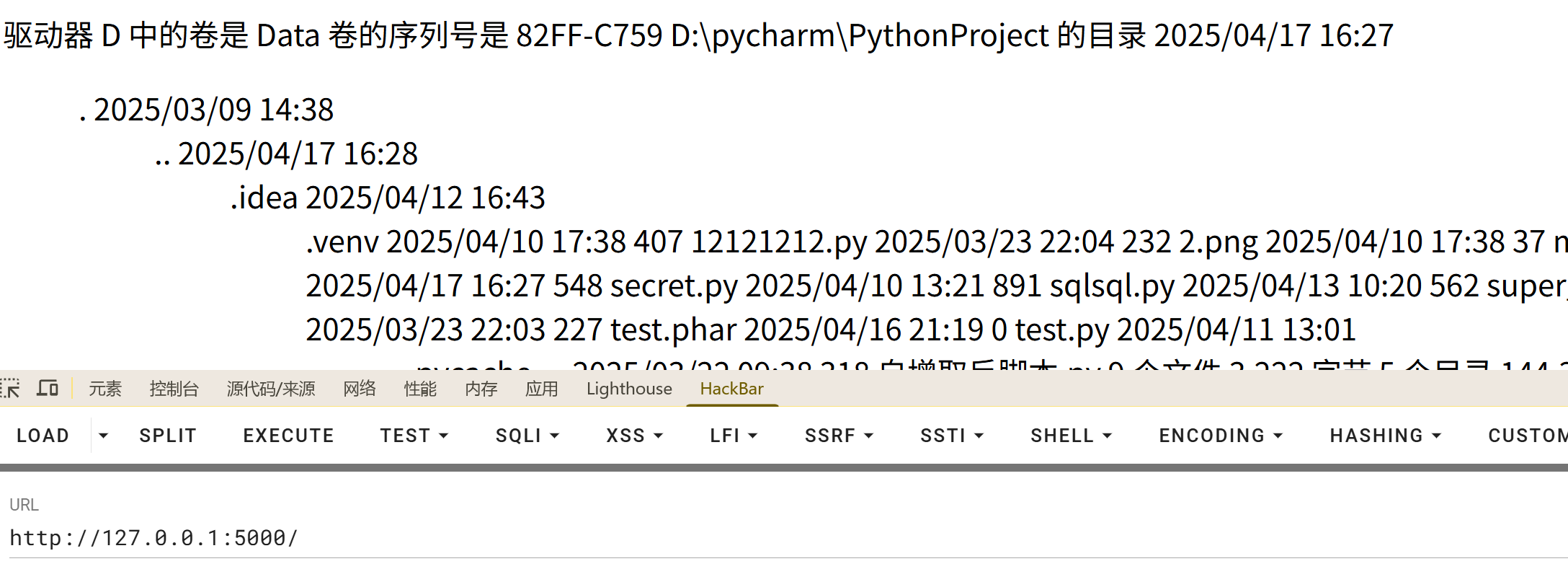Open the ENCODING dropdown menu
1568x569 pixels.
[x=1221, y=436]
